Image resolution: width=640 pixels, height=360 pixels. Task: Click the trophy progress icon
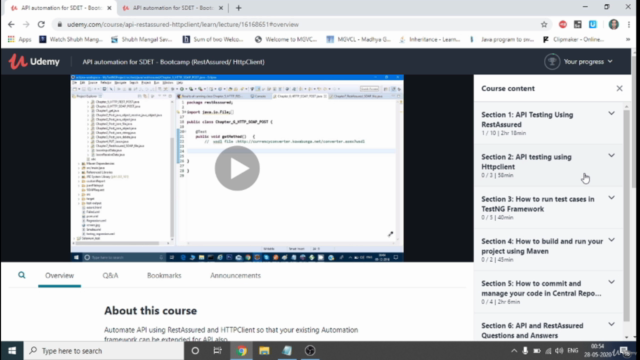[x=552, y=62]
